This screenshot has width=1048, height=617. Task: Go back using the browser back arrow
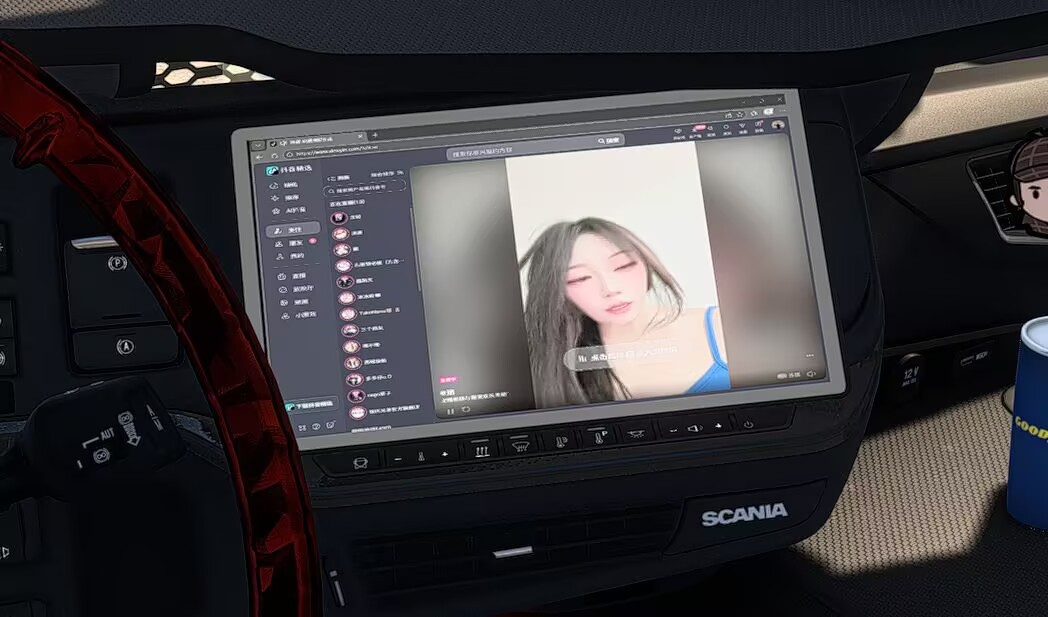[259, 156]
